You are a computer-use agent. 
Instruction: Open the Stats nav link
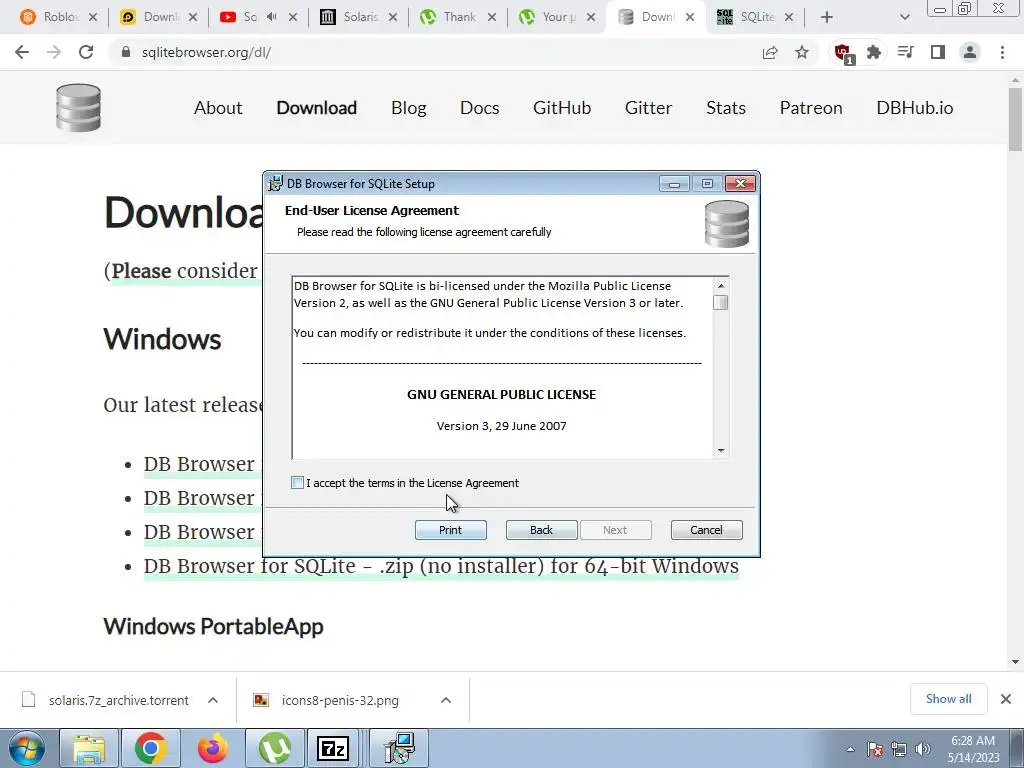pos(726,108)
